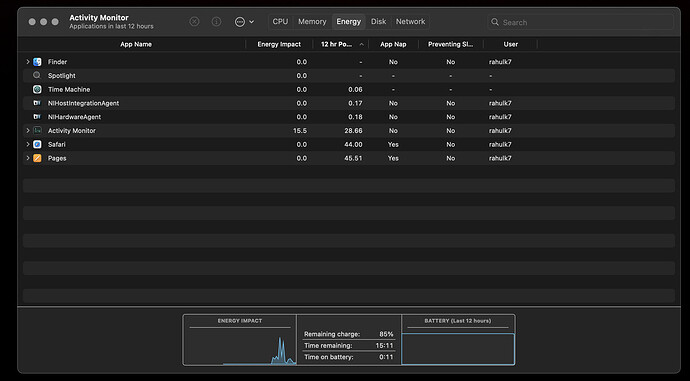Click the Activity Monitor window title

tap(99, 18)
